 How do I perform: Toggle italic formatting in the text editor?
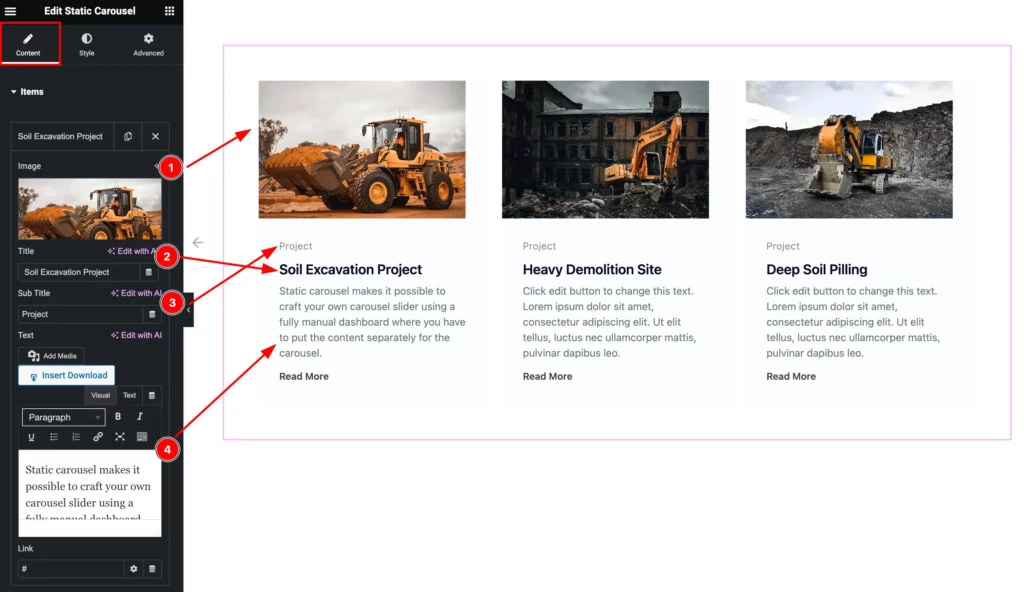pos(140,417)
